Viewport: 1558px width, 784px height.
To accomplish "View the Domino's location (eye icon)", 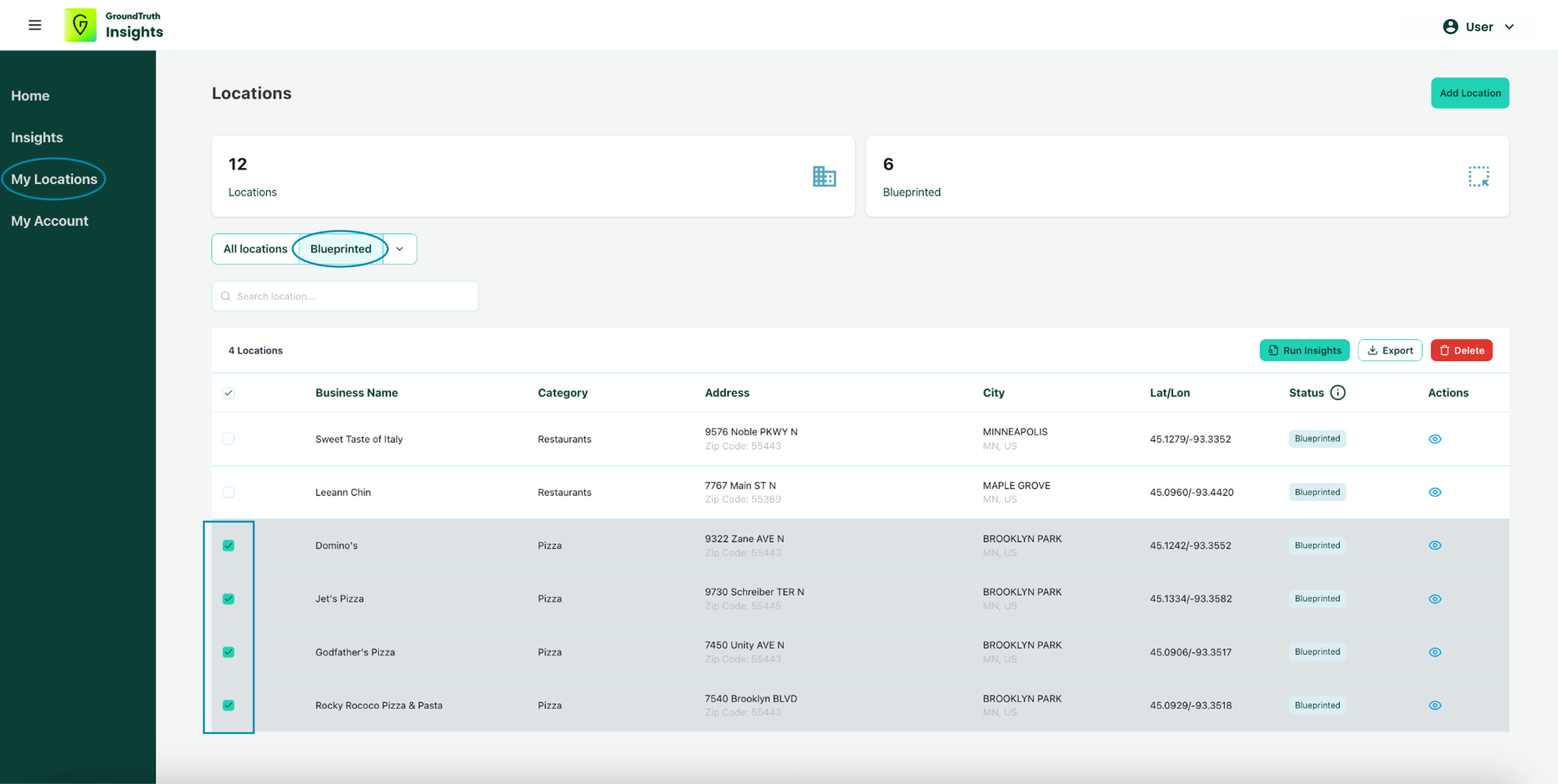I will [1435, 545].
